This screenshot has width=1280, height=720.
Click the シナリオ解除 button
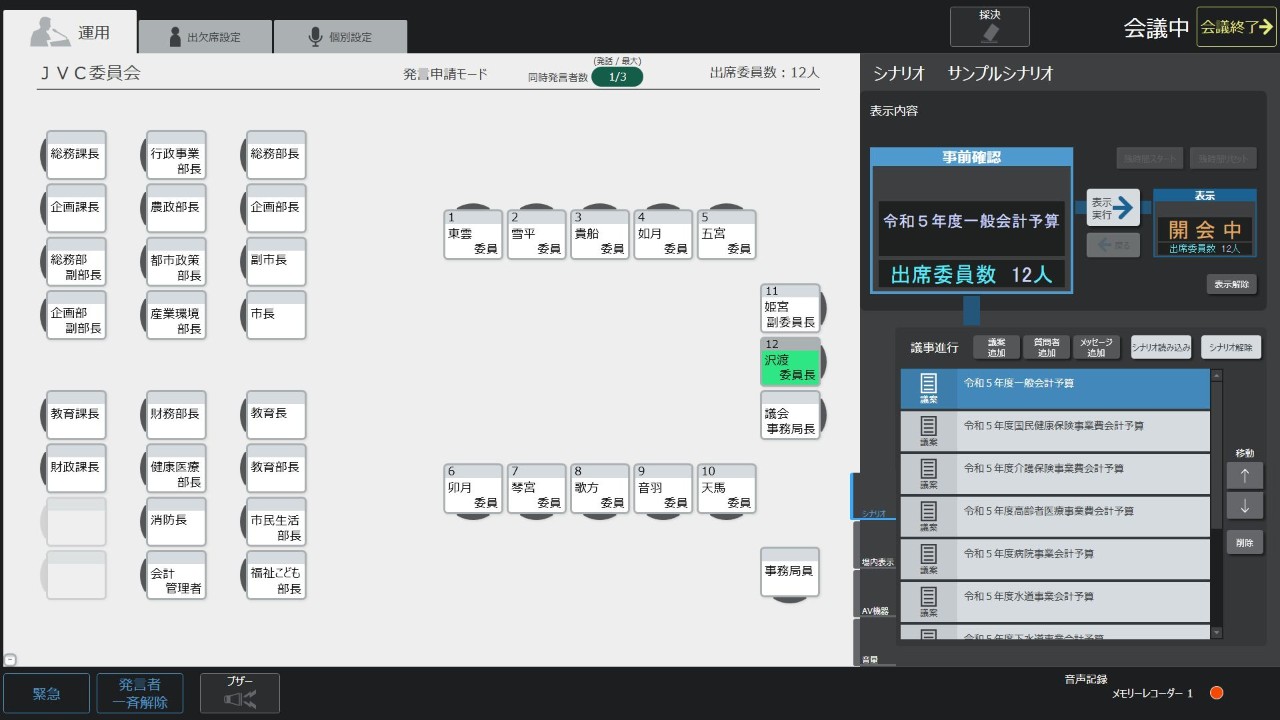1231,347
